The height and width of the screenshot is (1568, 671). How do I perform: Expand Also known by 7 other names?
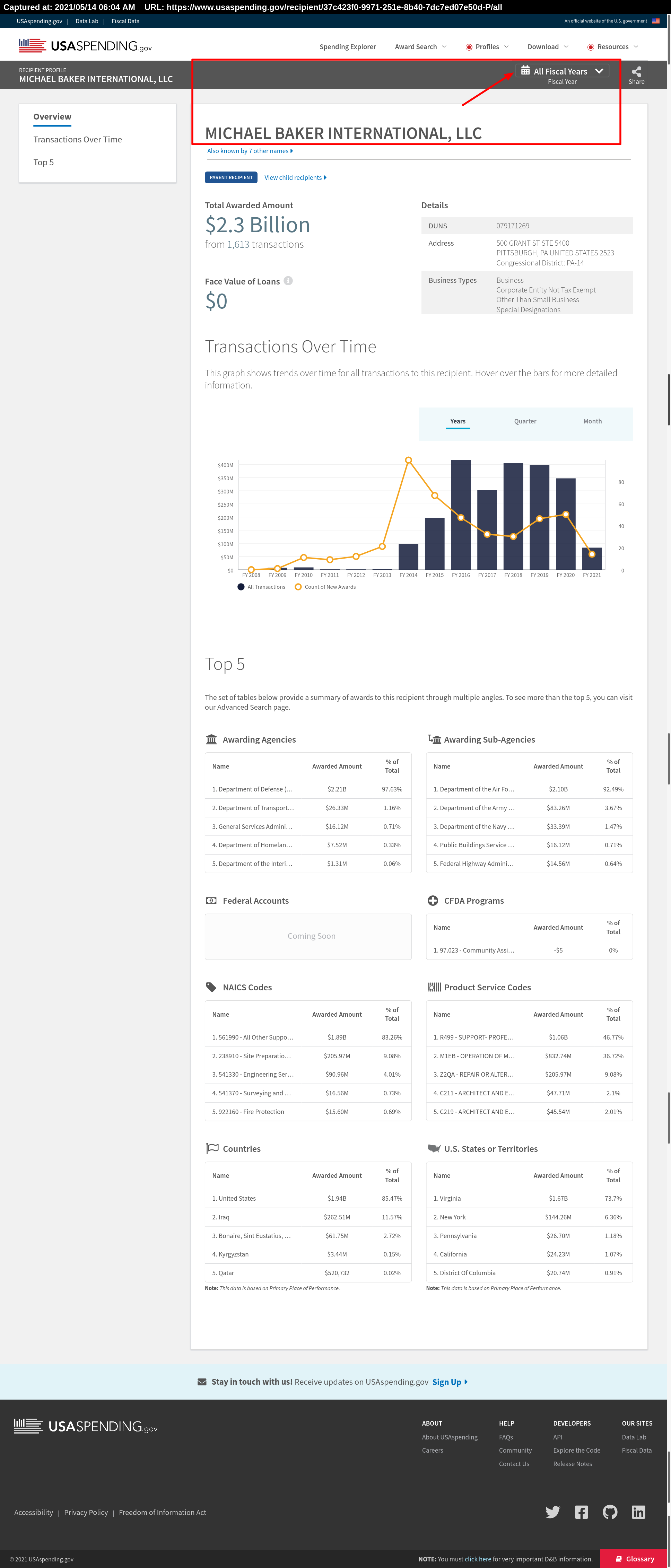click(x=250, y=151)
